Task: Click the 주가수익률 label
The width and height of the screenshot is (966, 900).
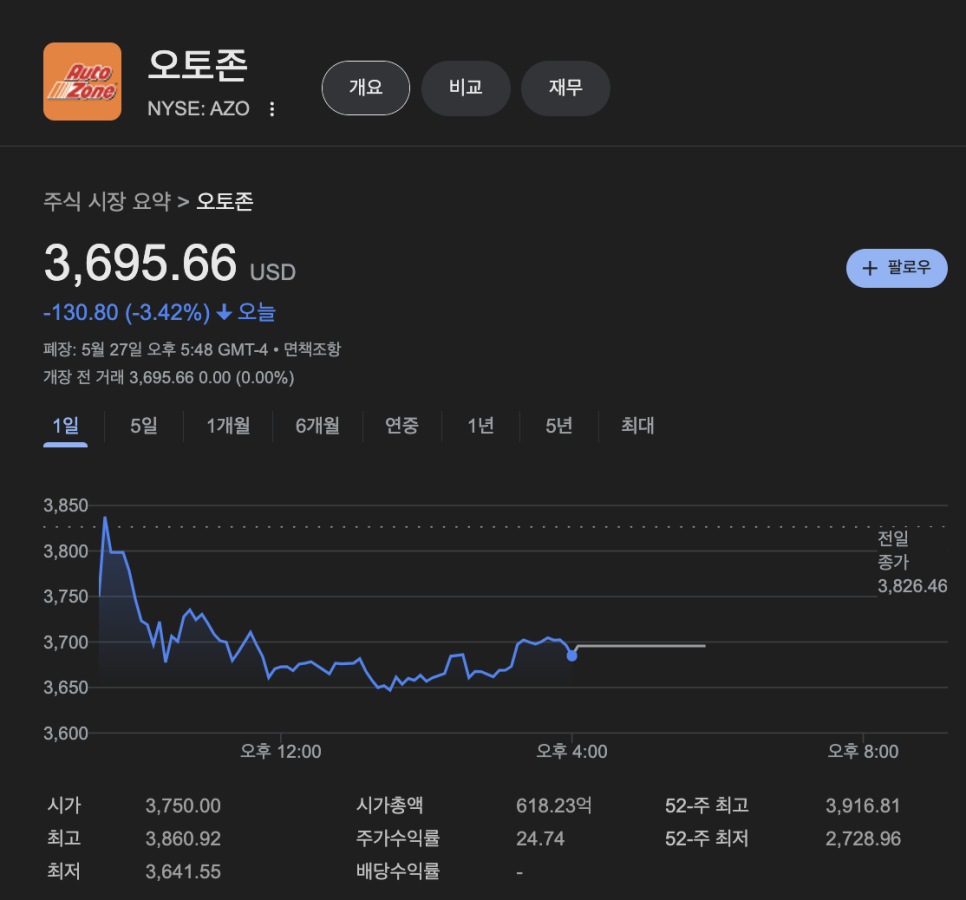Action: tap(398, 838)
